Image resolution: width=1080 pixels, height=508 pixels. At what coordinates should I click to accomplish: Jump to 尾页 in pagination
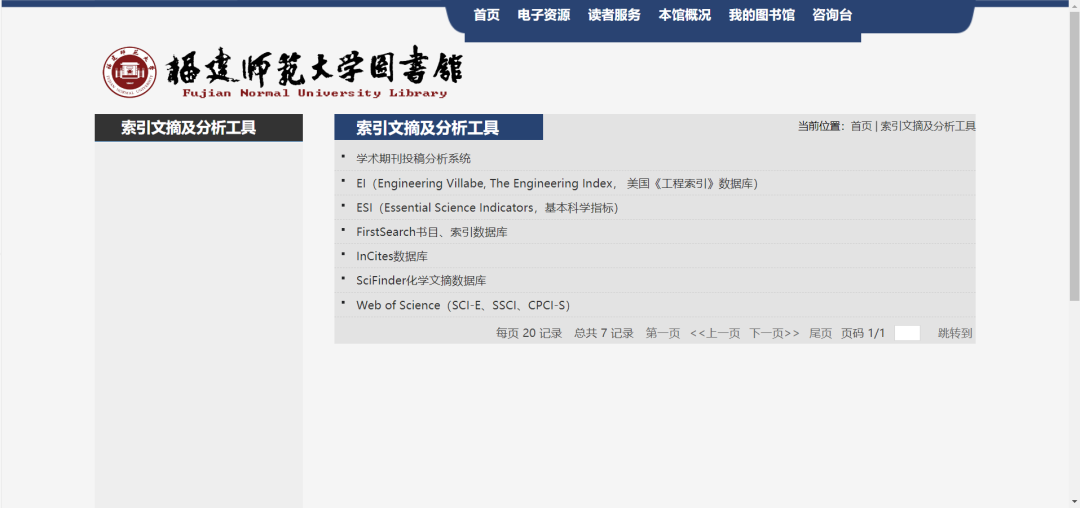(x=820, y=333)
